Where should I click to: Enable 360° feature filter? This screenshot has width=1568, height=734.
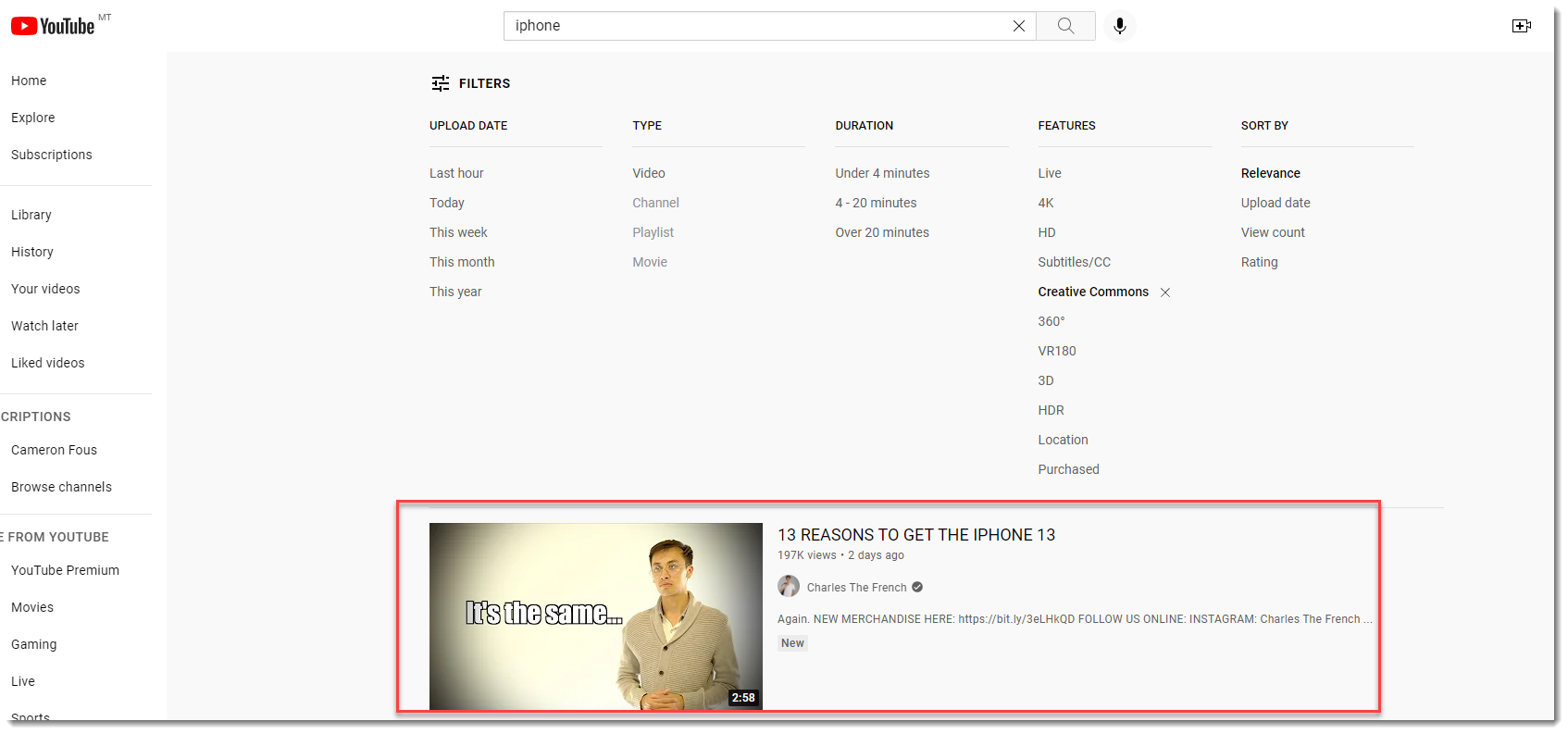tap(1052, 321)
